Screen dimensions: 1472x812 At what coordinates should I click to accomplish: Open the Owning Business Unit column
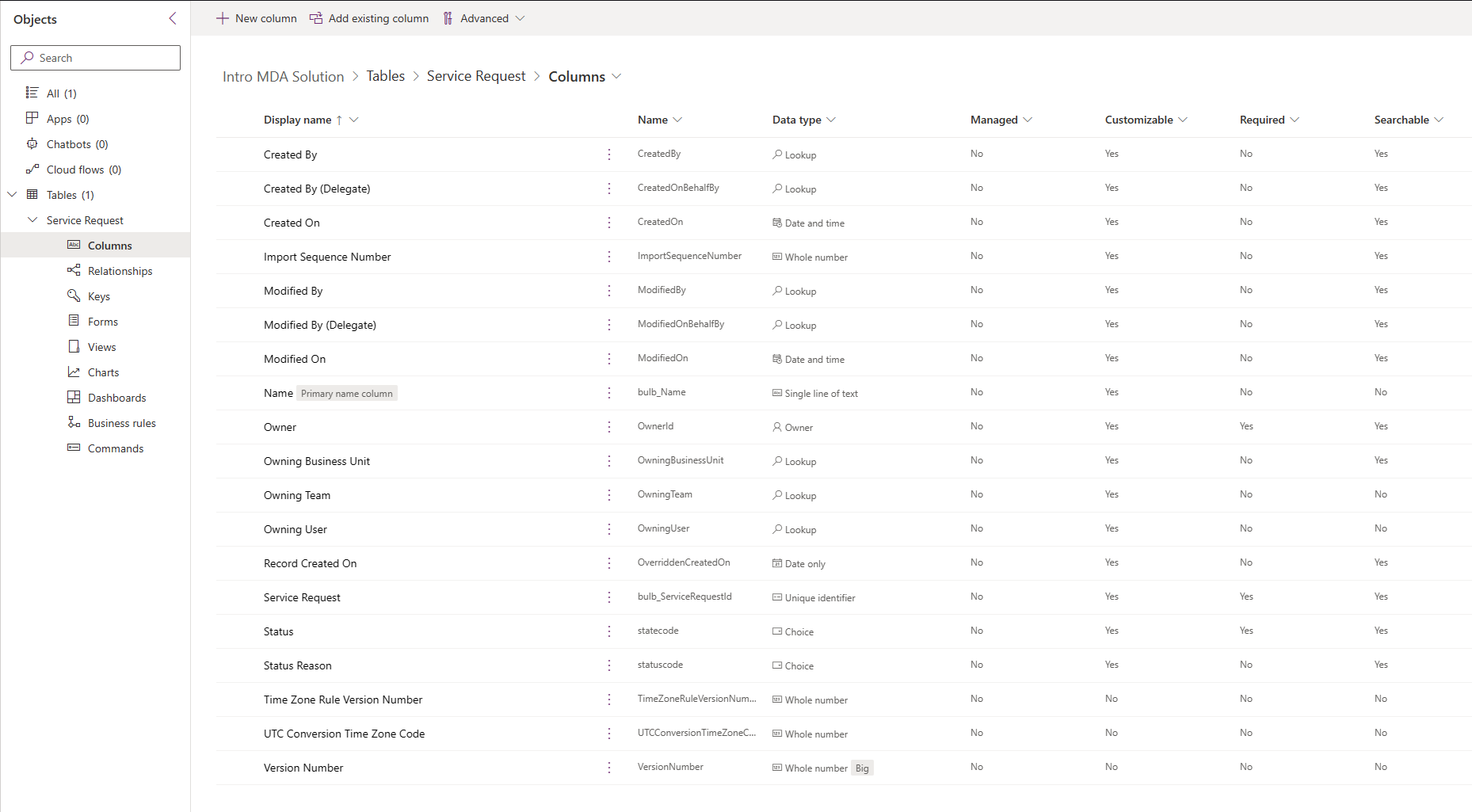317,461
